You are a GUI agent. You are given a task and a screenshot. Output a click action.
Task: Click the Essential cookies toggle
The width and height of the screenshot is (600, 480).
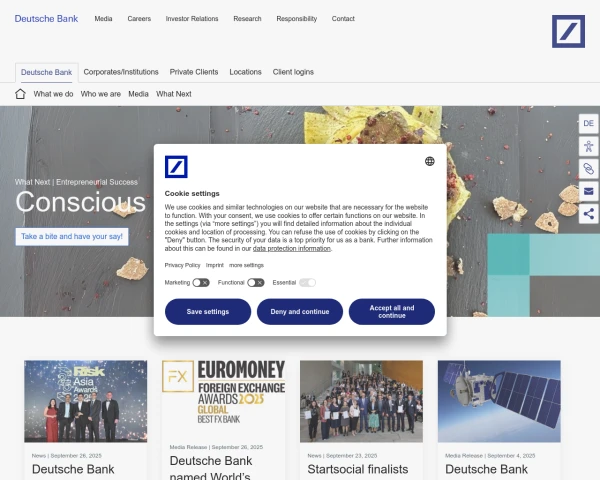pyautogui.click(x=307, y=283)
